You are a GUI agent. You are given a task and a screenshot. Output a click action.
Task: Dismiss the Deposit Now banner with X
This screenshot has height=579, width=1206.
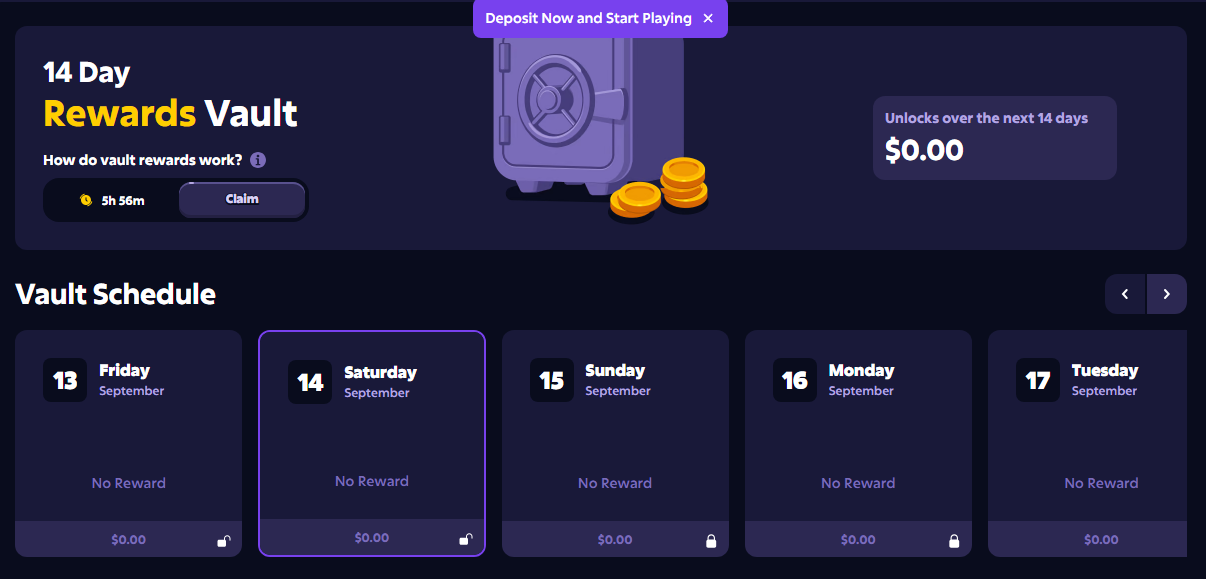click(708, 18)
